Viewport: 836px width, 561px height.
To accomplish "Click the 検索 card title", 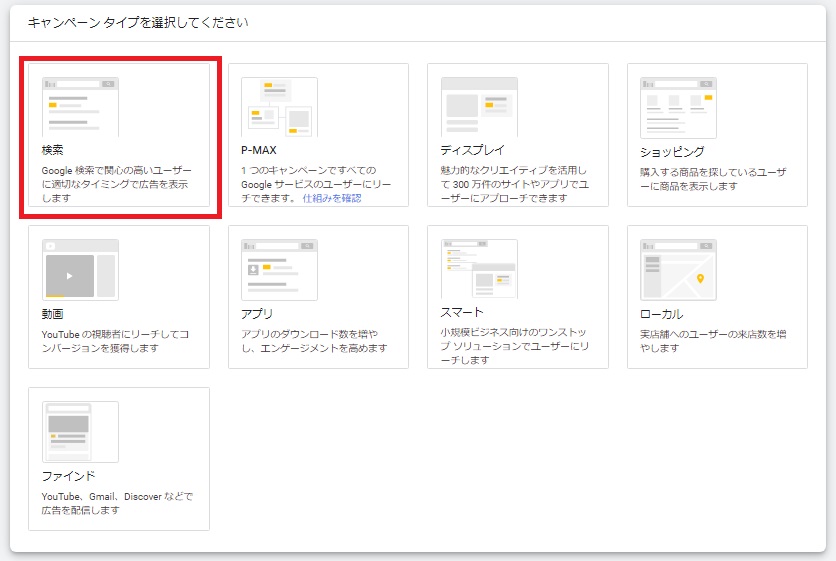I will pos(52,150).
